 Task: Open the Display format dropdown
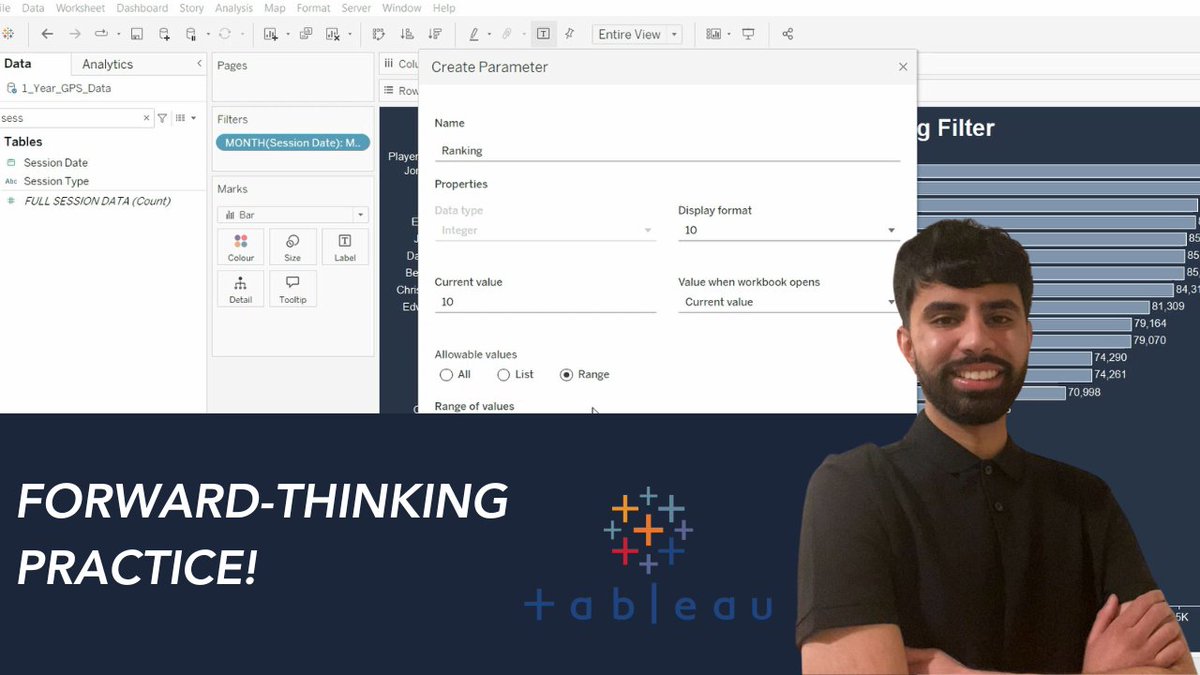(x=788, y=230)
